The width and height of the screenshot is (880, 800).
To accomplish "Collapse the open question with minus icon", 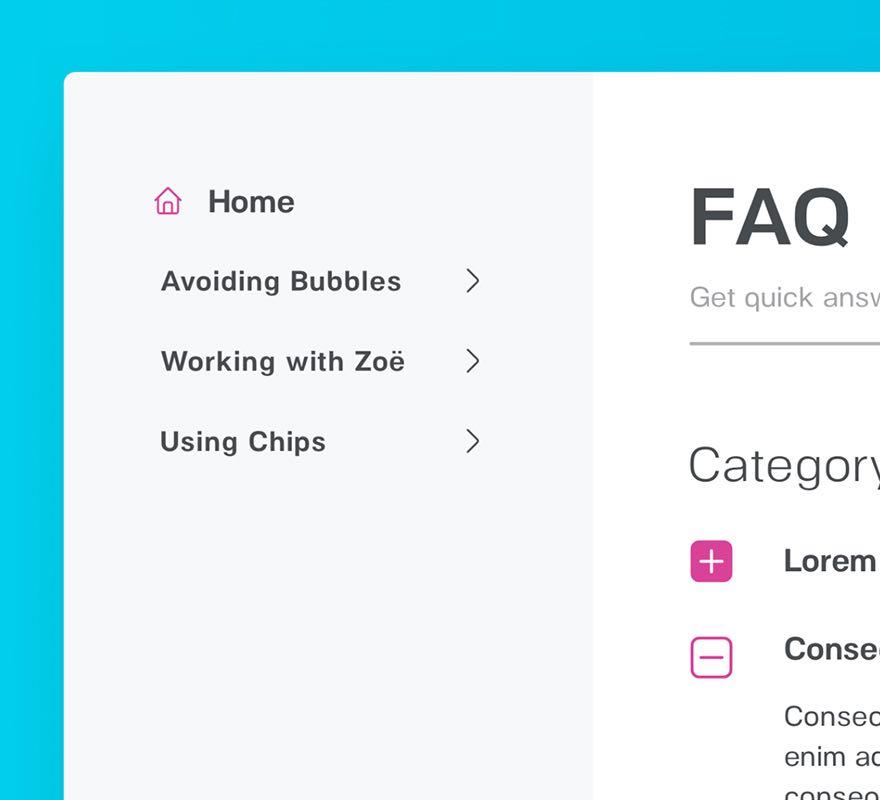I will 711,657.
